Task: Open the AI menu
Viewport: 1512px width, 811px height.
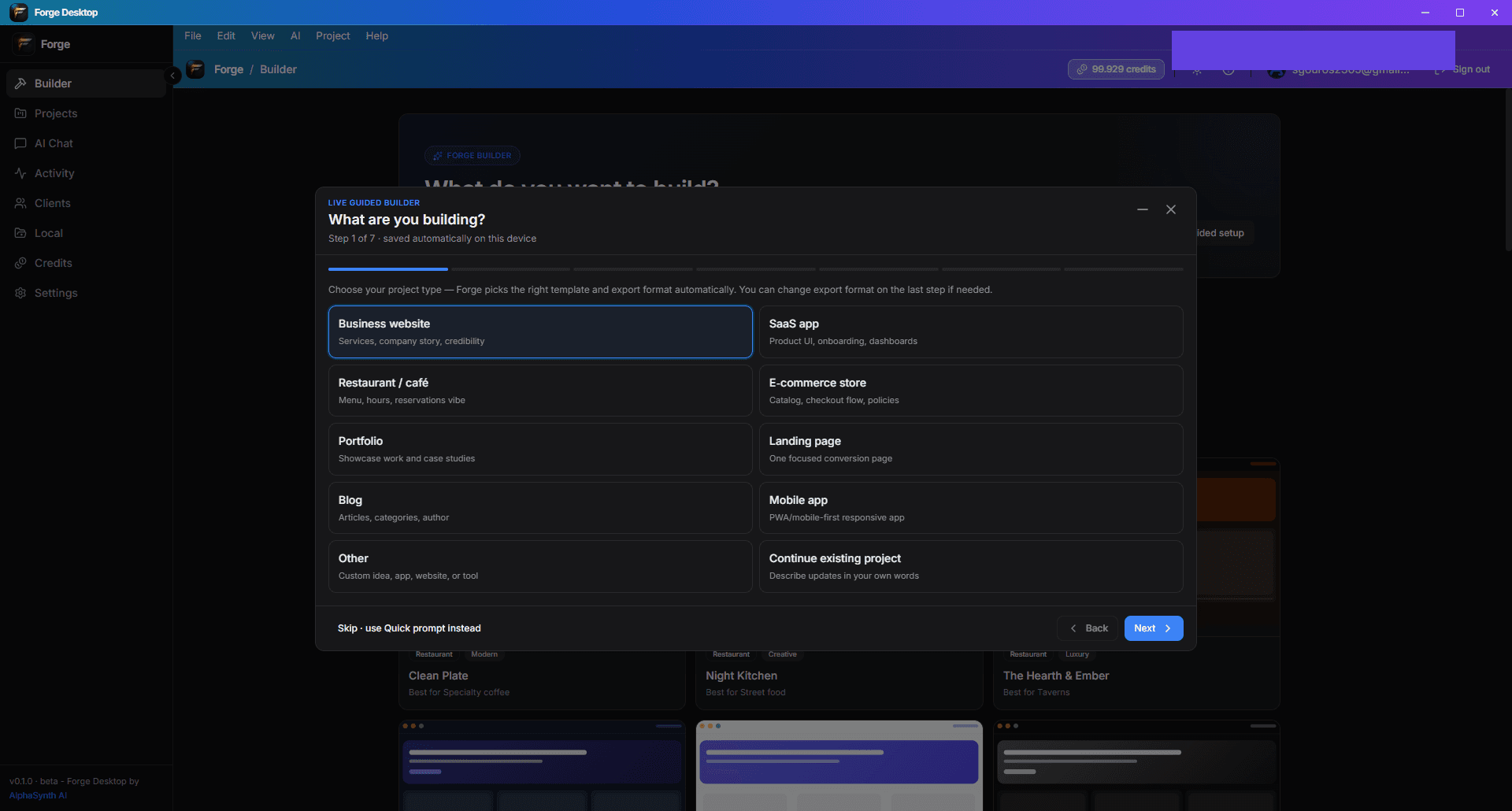Action: [x=295, y=36]
